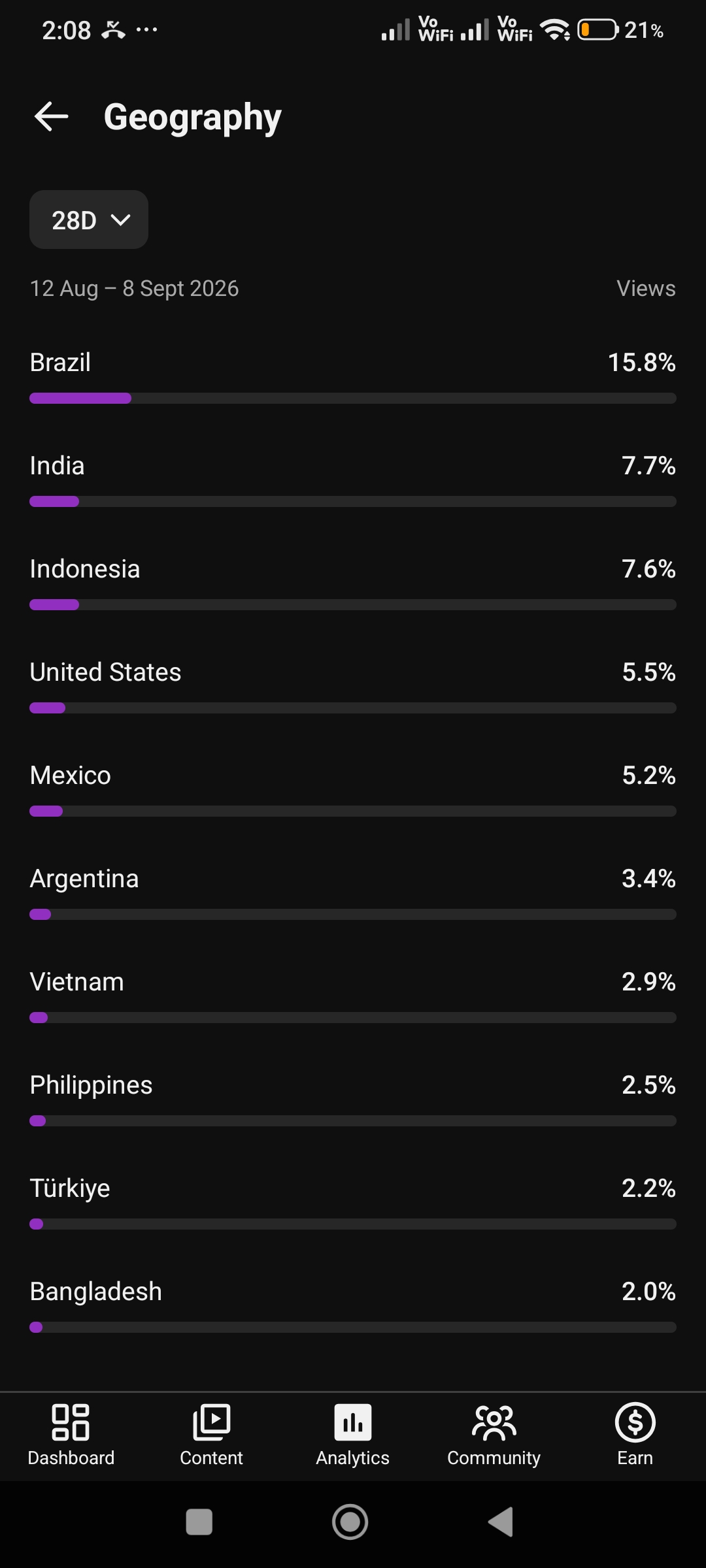Tap the Android recent apps square
The height and width of the screenshot is (1568, 706).
(199, 1522)
